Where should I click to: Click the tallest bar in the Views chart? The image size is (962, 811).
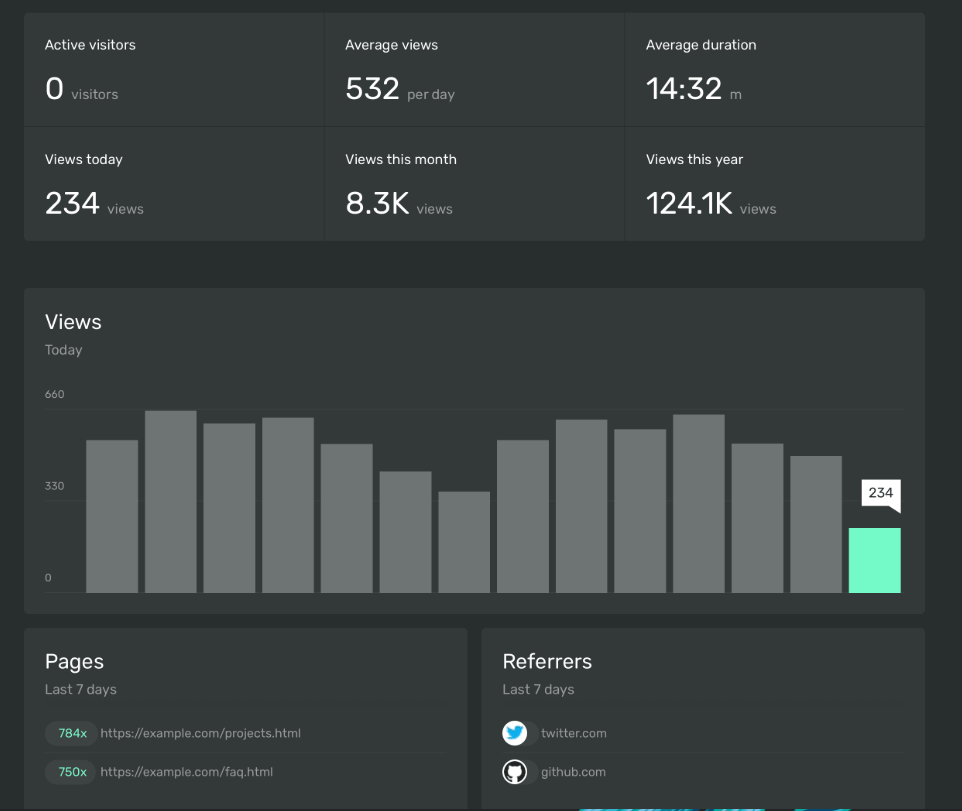[170, 500]
